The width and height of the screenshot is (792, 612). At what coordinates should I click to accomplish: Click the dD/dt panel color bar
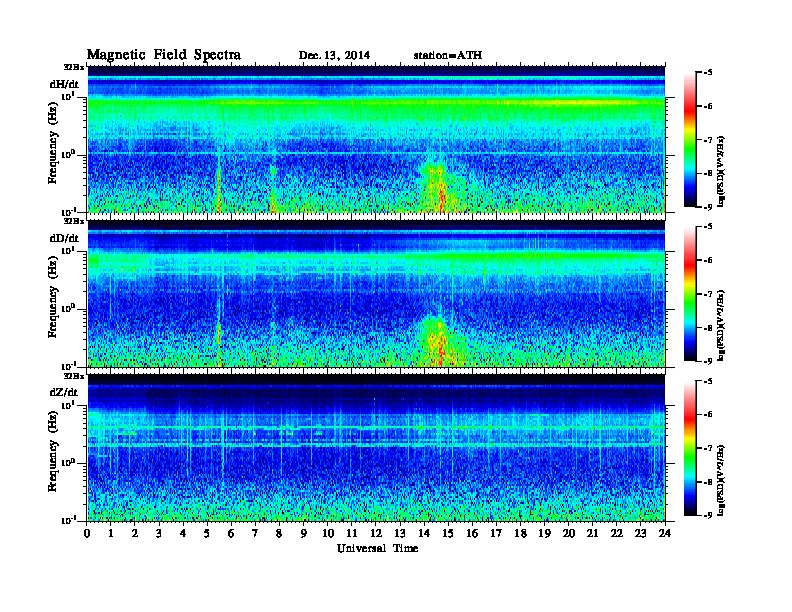click(690, 294)
